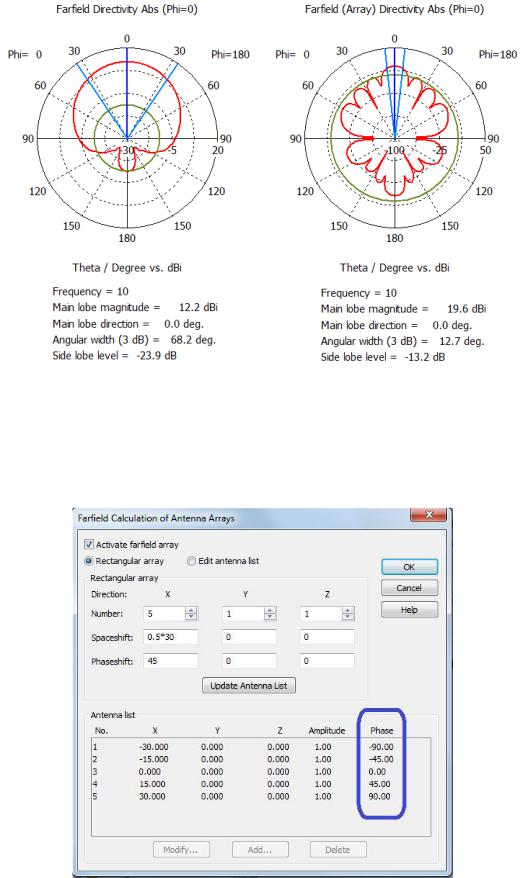
Task: Click the disabled Add... button
Action: pyautogui.click(x=260, y=849)
